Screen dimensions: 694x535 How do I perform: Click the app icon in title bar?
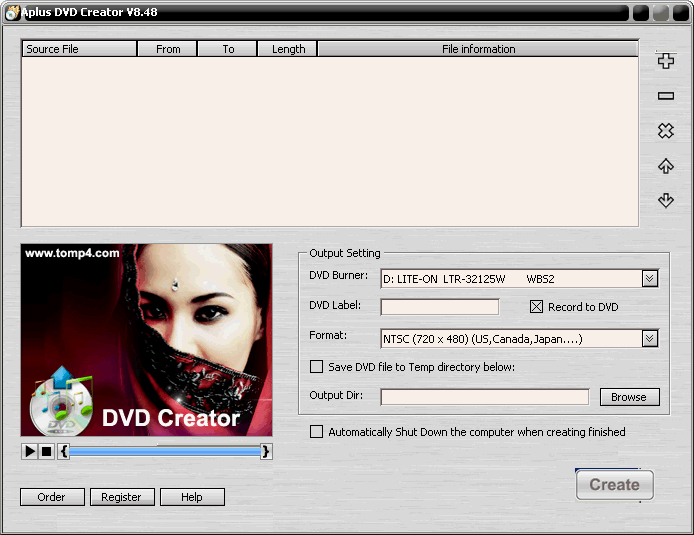coord(12,13)
